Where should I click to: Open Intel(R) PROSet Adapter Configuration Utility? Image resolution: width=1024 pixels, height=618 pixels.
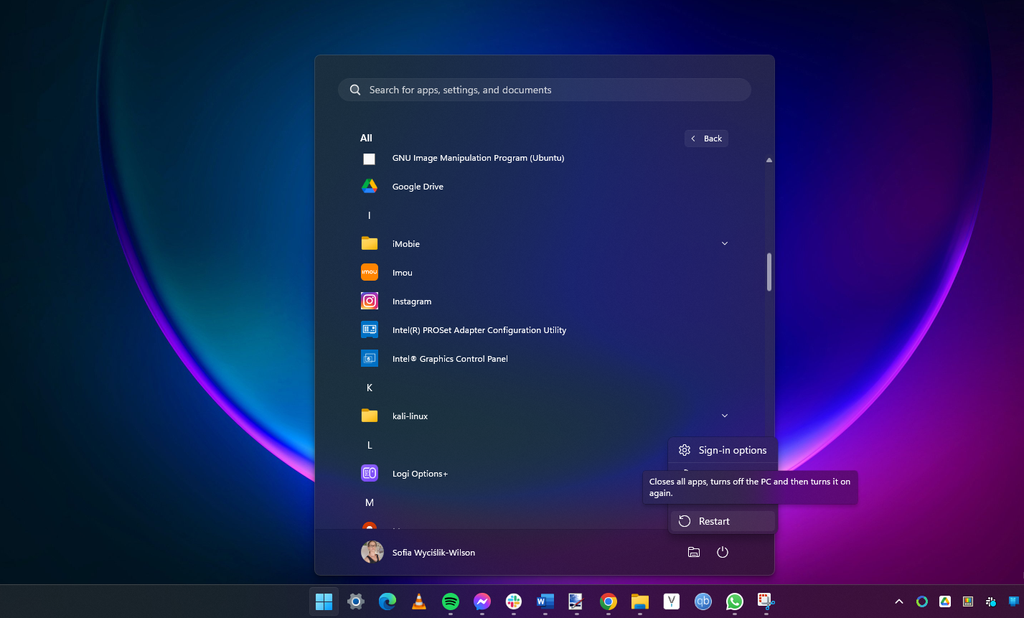(x=479, y=330)
